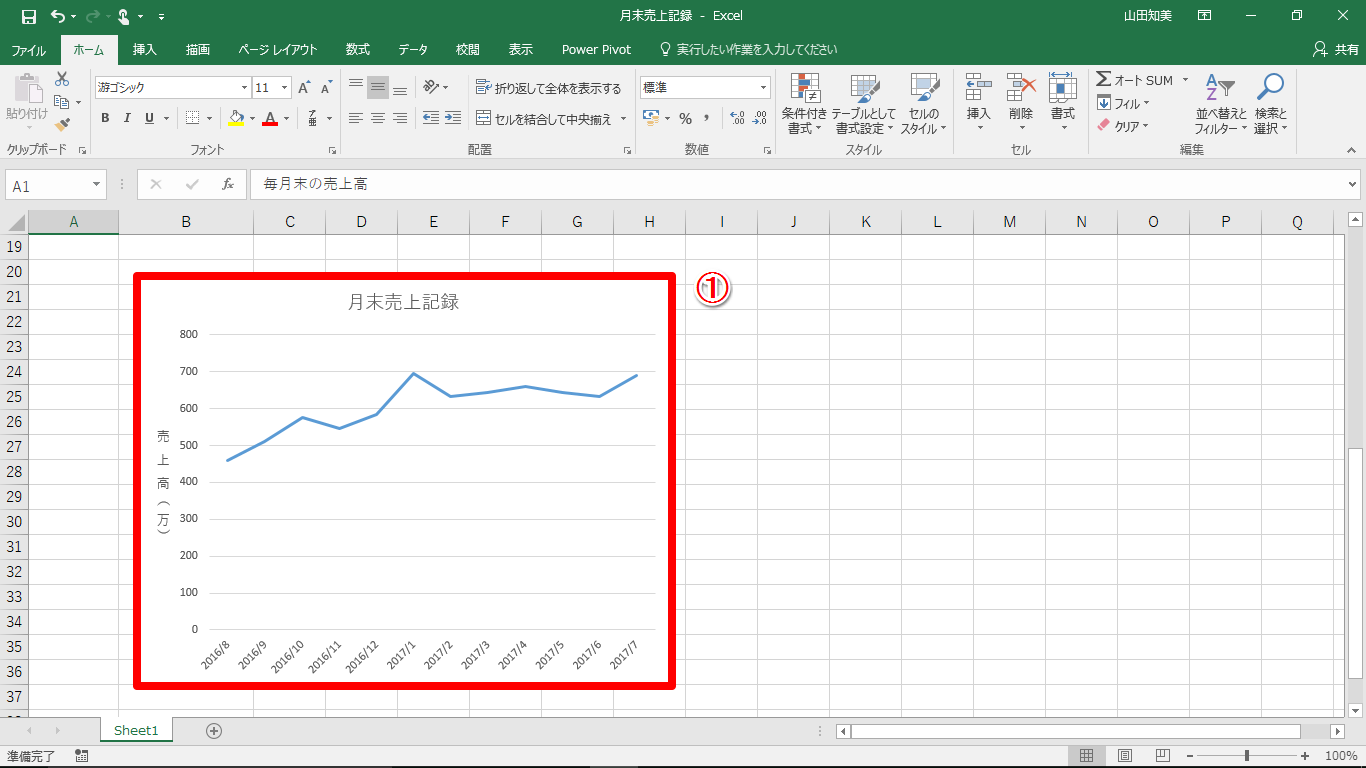Expand the Name Box dropdown next to A1
Screen dimensions: 1366x768
point(97,185)
